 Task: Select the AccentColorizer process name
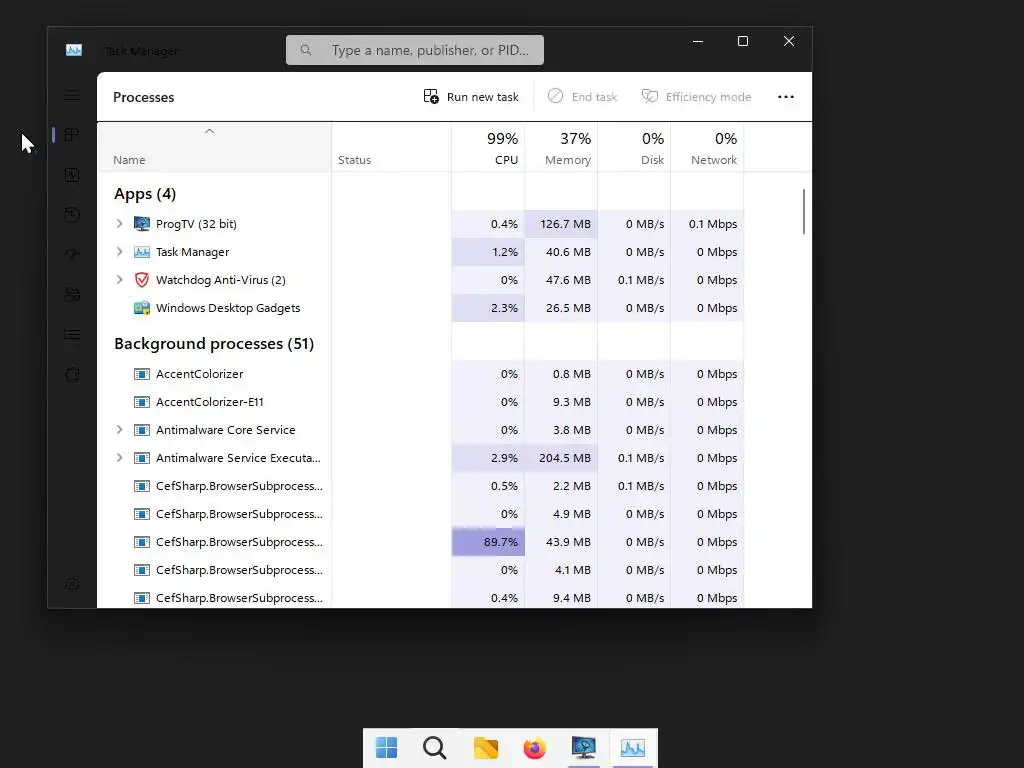(199, 374)
